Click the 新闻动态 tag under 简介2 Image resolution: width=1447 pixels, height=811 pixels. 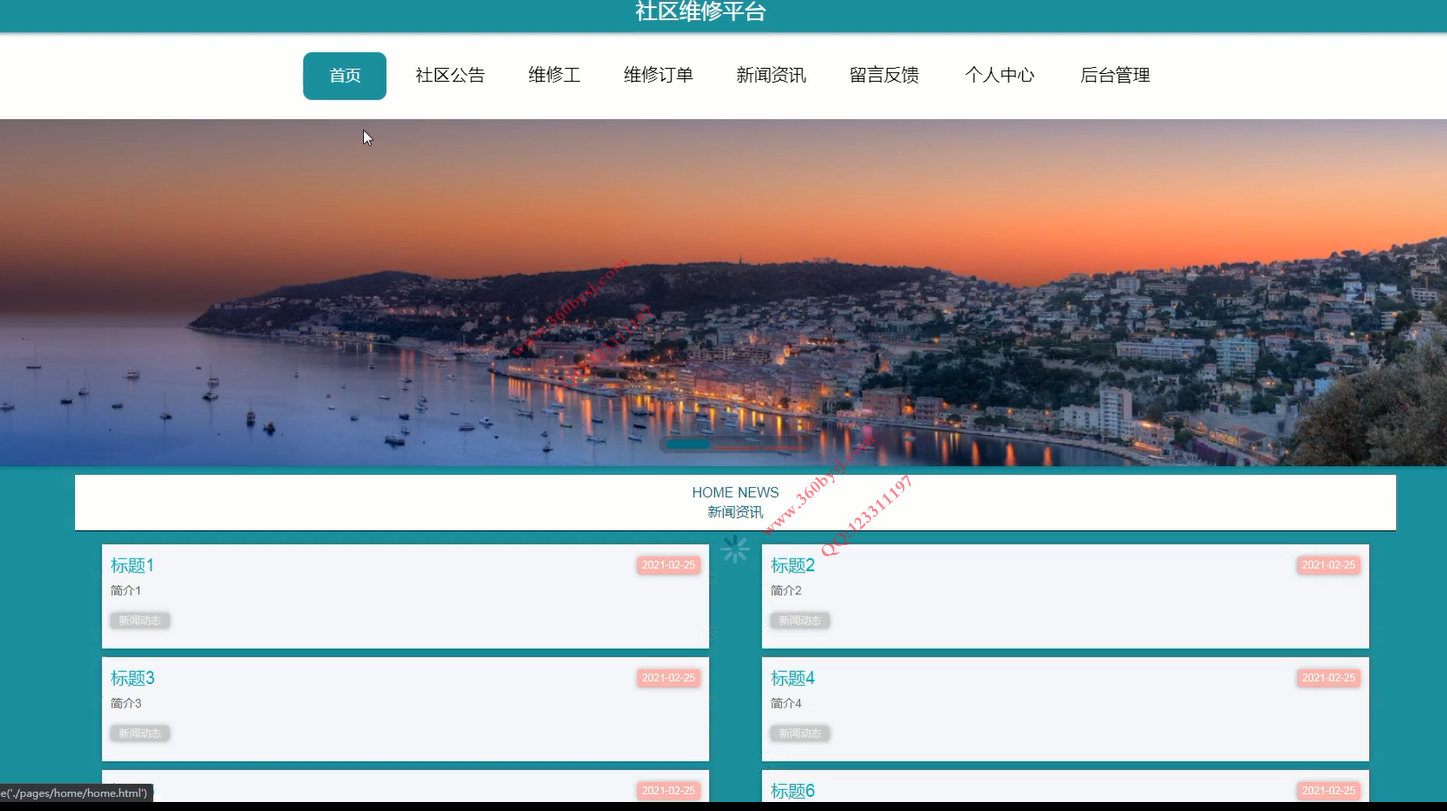(800, 621)
